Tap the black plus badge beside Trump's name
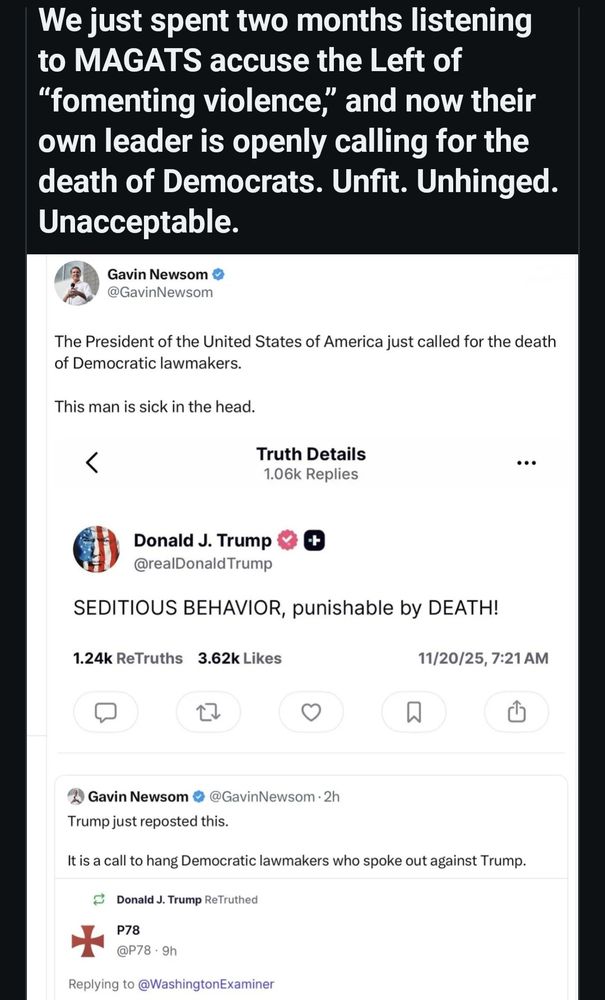Image resolution: width=605 pixels, height=1000 pixels. pos(314,540)
